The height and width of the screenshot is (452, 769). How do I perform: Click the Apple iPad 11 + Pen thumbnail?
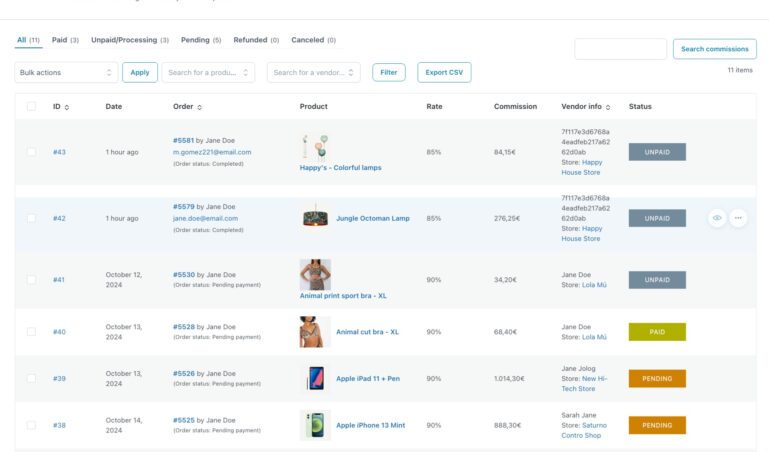315,379
